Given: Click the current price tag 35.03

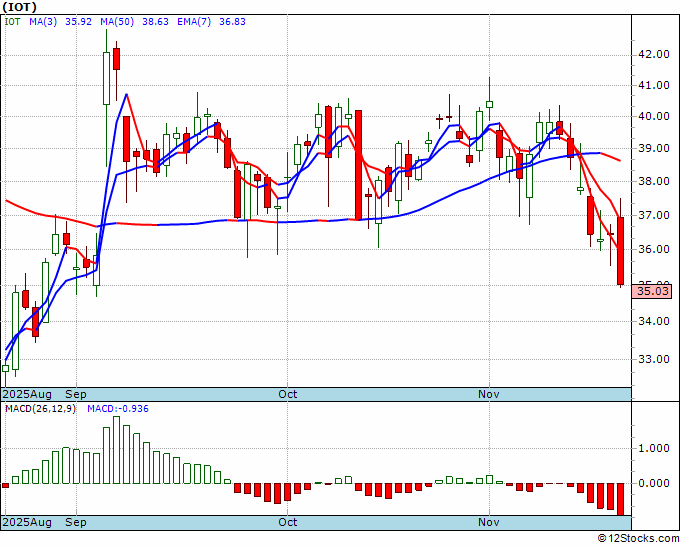Looking at the screenshot, I should click(652, 291).
